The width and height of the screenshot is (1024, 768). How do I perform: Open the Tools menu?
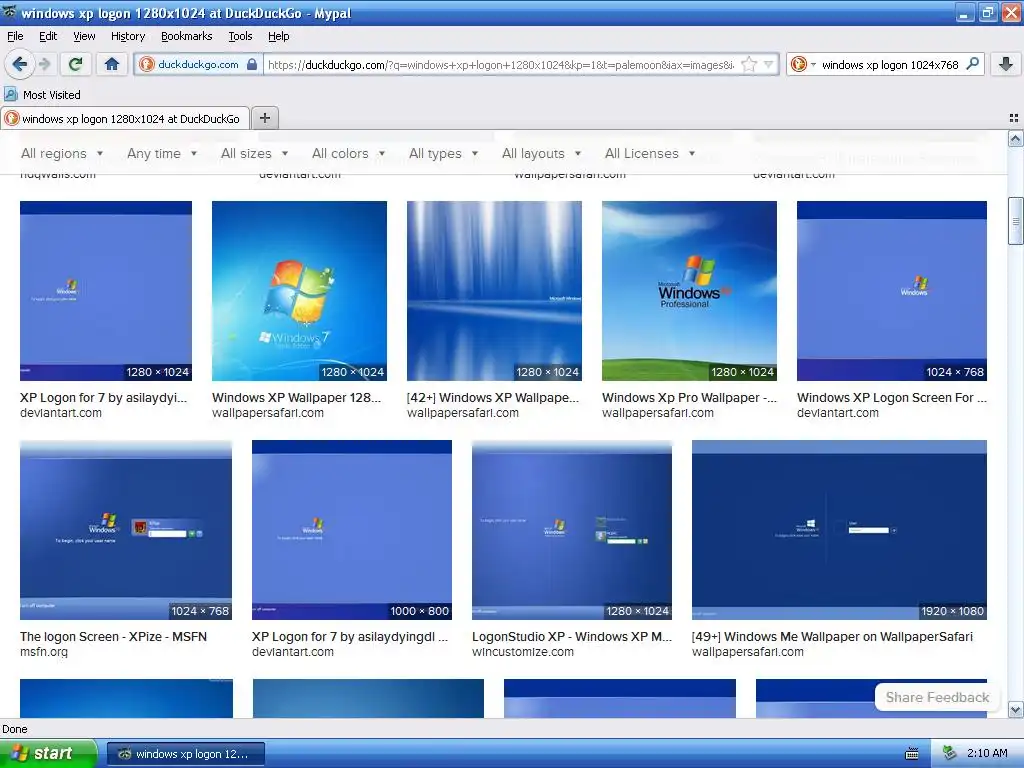tap(240, 36)
